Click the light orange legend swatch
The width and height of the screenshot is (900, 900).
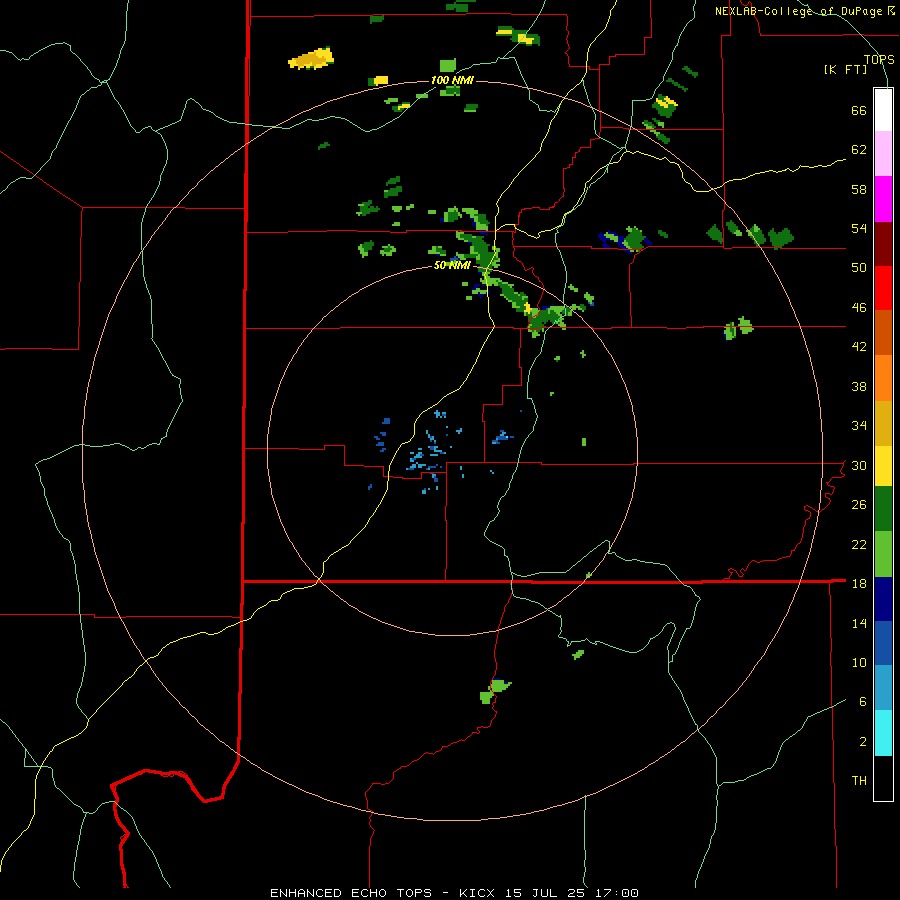883,378
